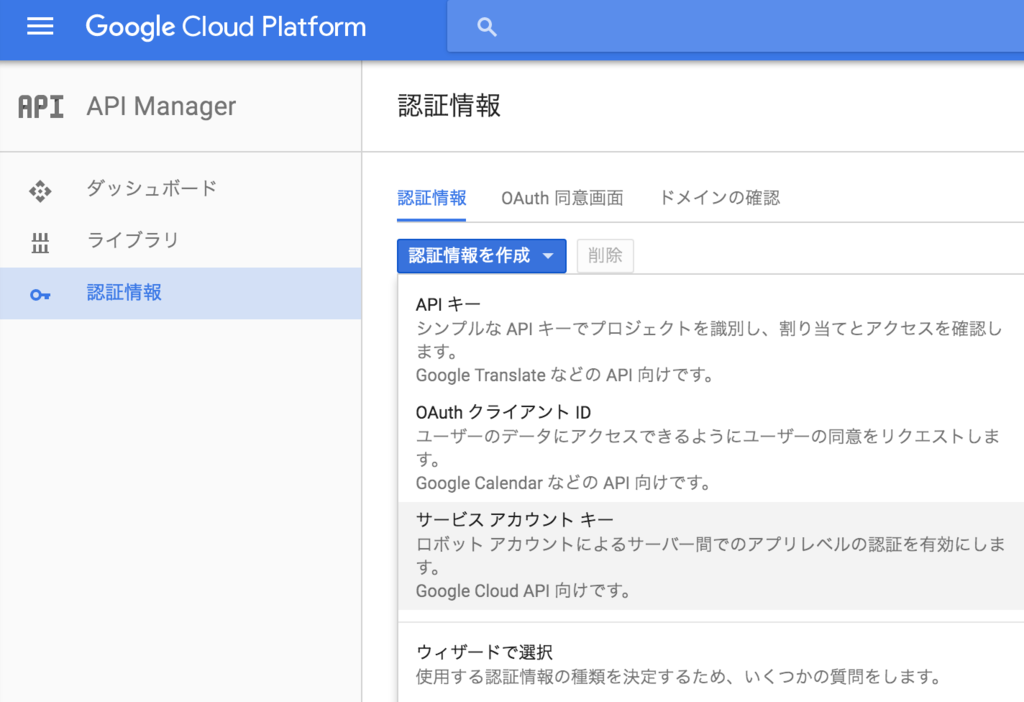Open the 認証情報を作成 button menu

[470, 256]
